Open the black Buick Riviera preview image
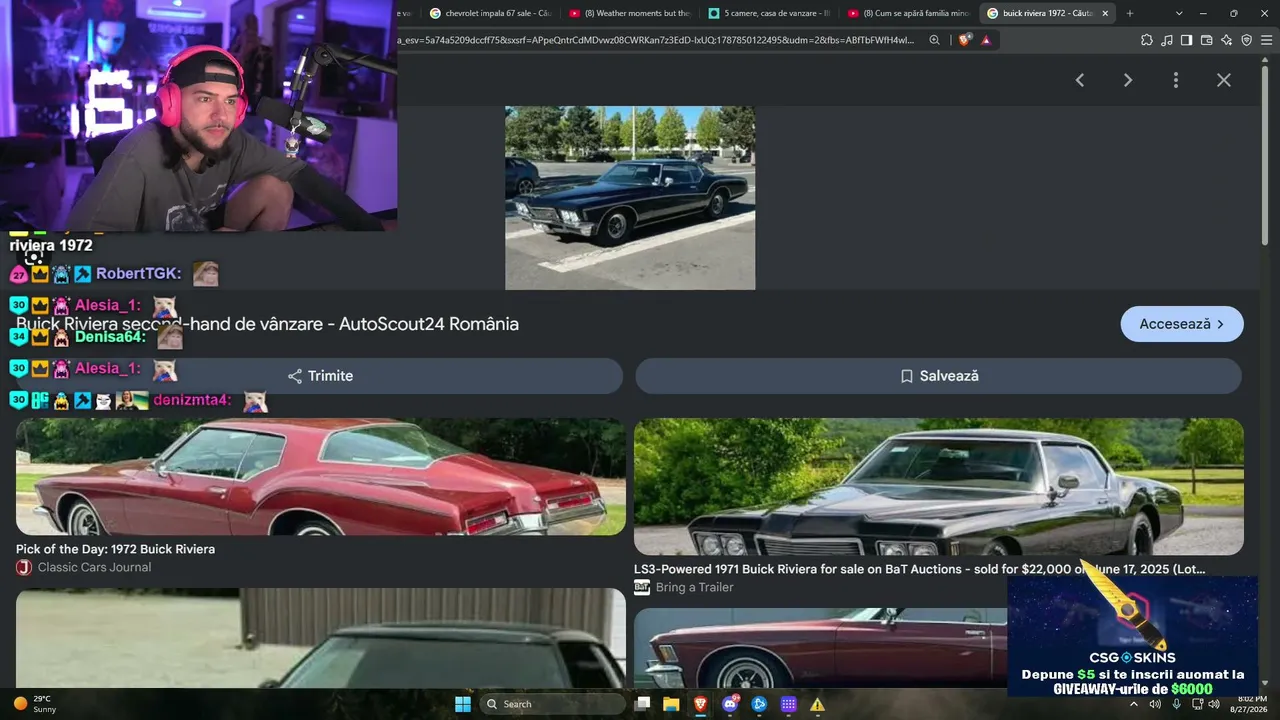 pyautogui.click(x=630, y=198)
